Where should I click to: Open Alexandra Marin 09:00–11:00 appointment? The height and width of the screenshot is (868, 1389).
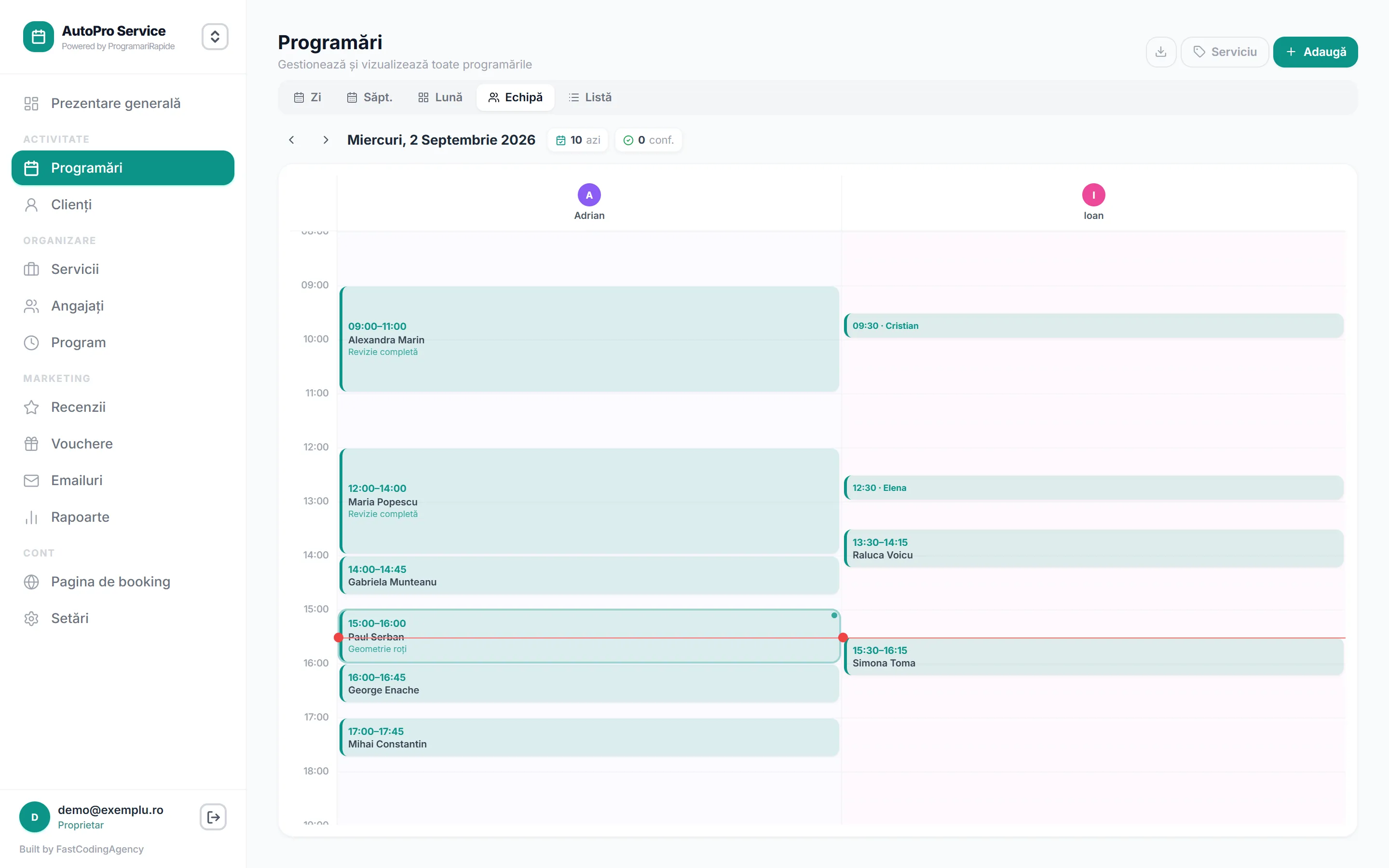click(x=589, y=339)
